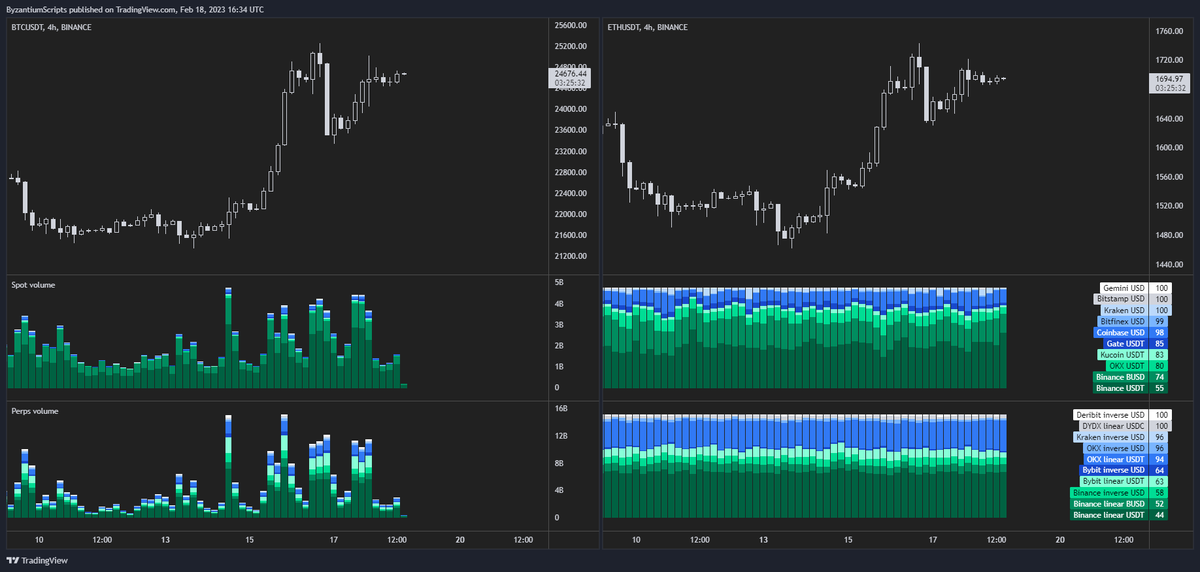The image size is (1200, 572).
Task: Click the ByzantiumScripts published header text
Action: (x=135, y=9)
